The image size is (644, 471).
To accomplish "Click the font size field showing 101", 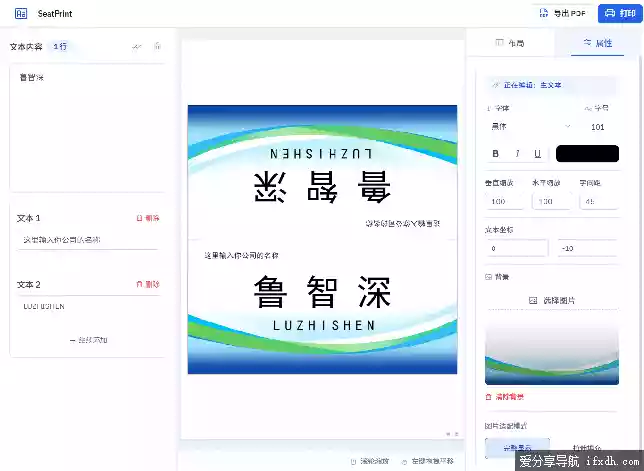I will click(x=598, y=127).
